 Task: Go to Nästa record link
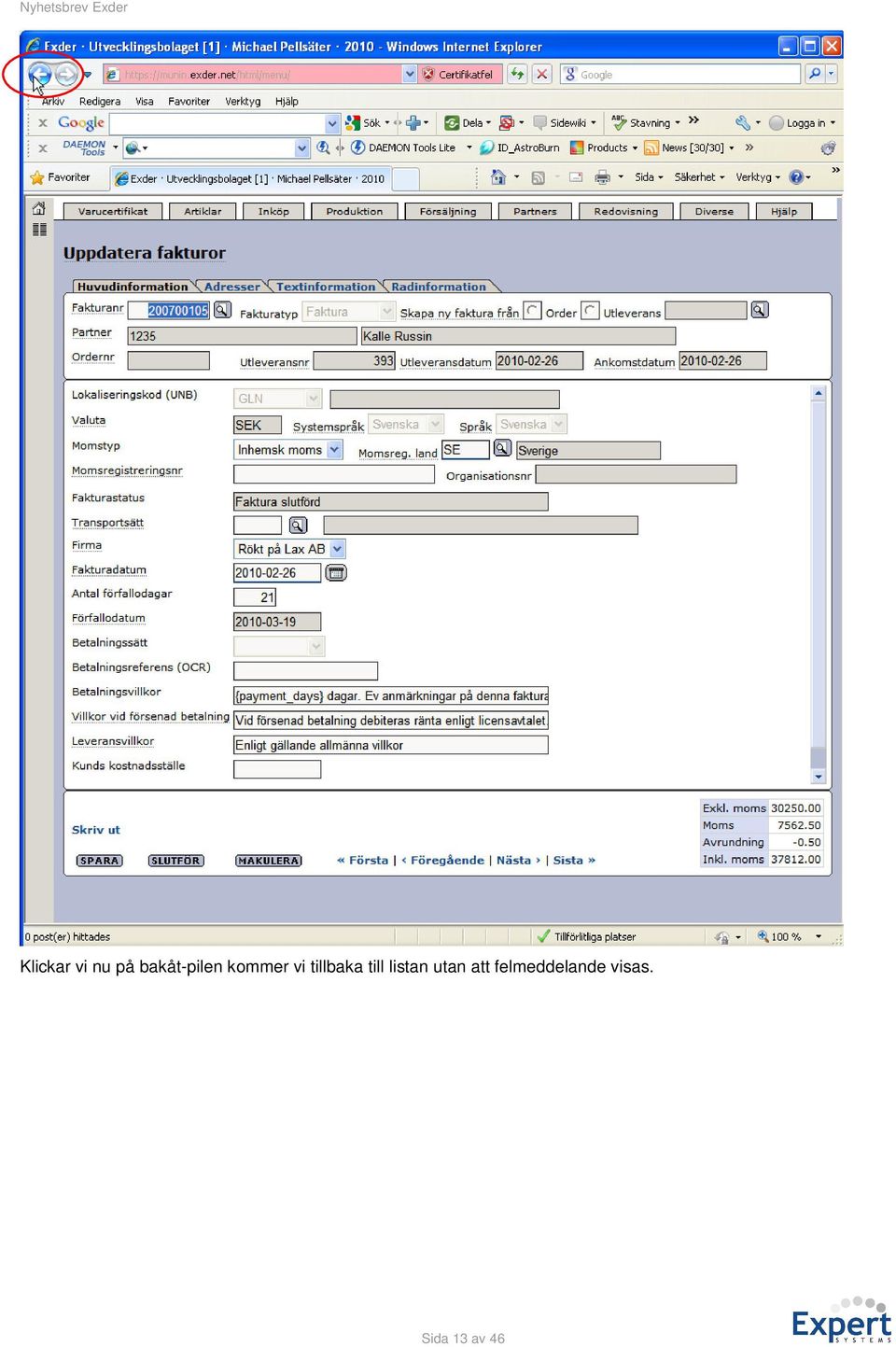518,861
